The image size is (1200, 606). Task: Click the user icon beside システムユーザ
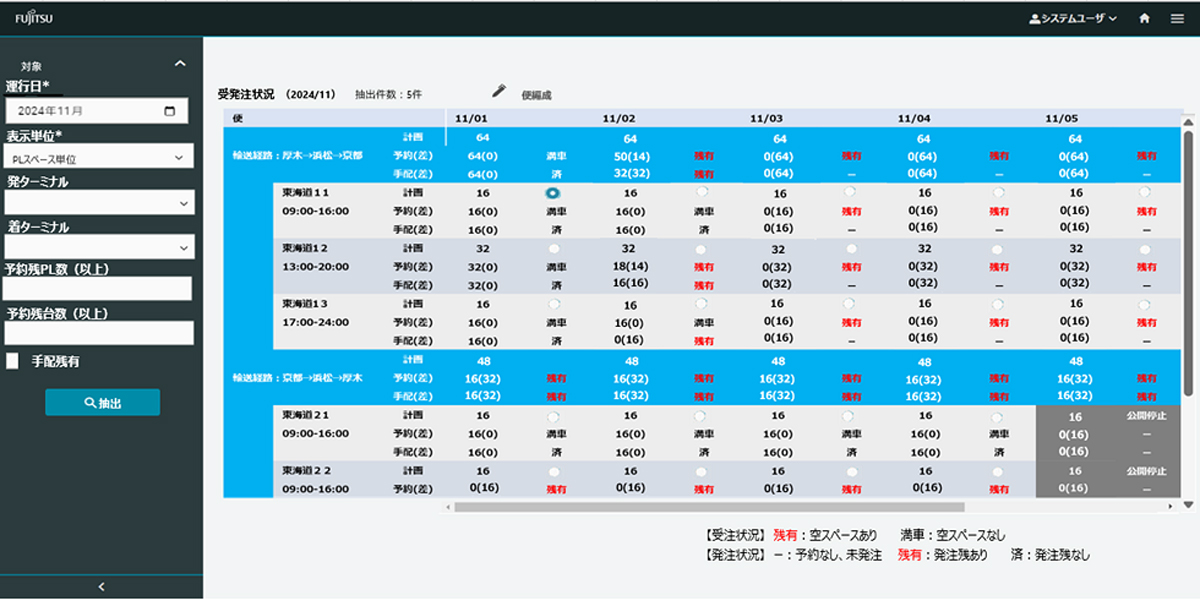(1035, 19)
